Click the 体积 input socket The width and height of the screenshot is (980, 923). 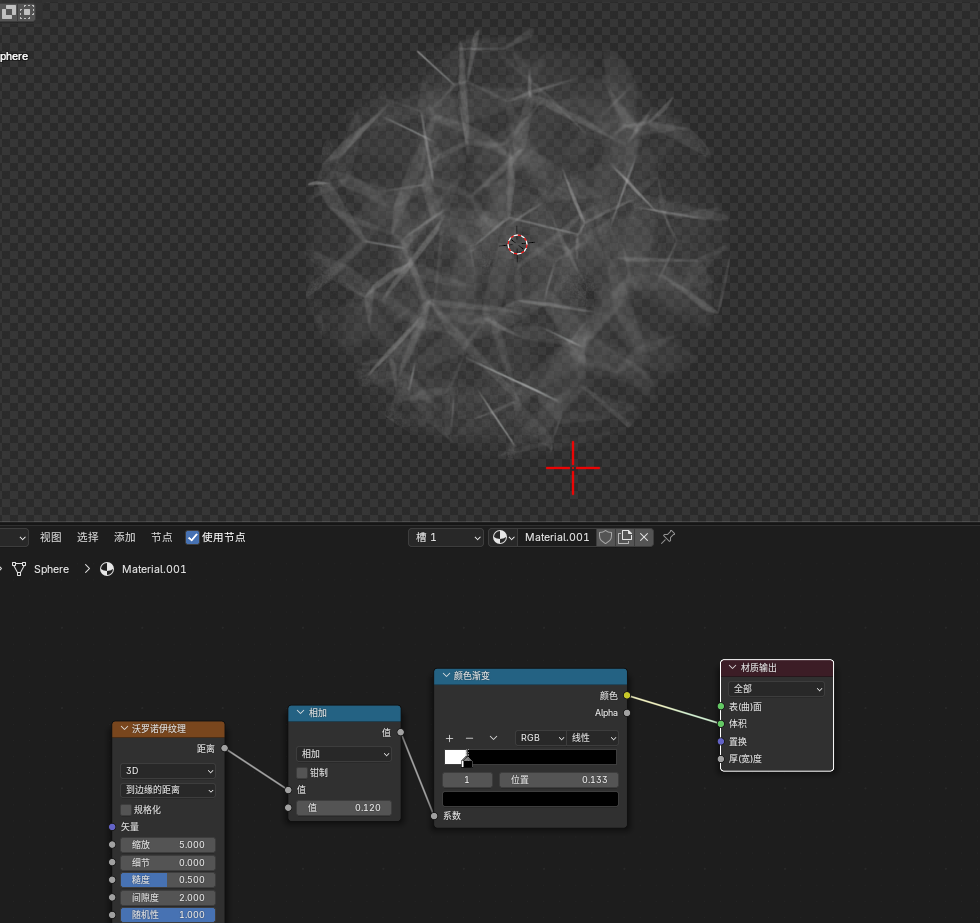pyautogui.click(x=721, y=723)
